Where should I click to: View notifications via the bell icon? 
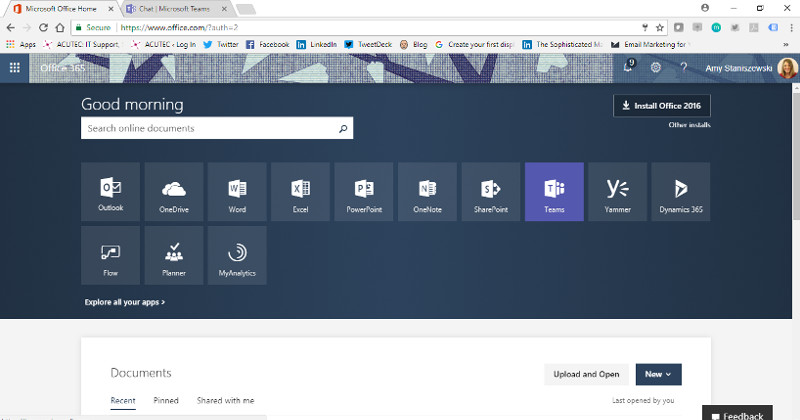[x=628, y=67]
